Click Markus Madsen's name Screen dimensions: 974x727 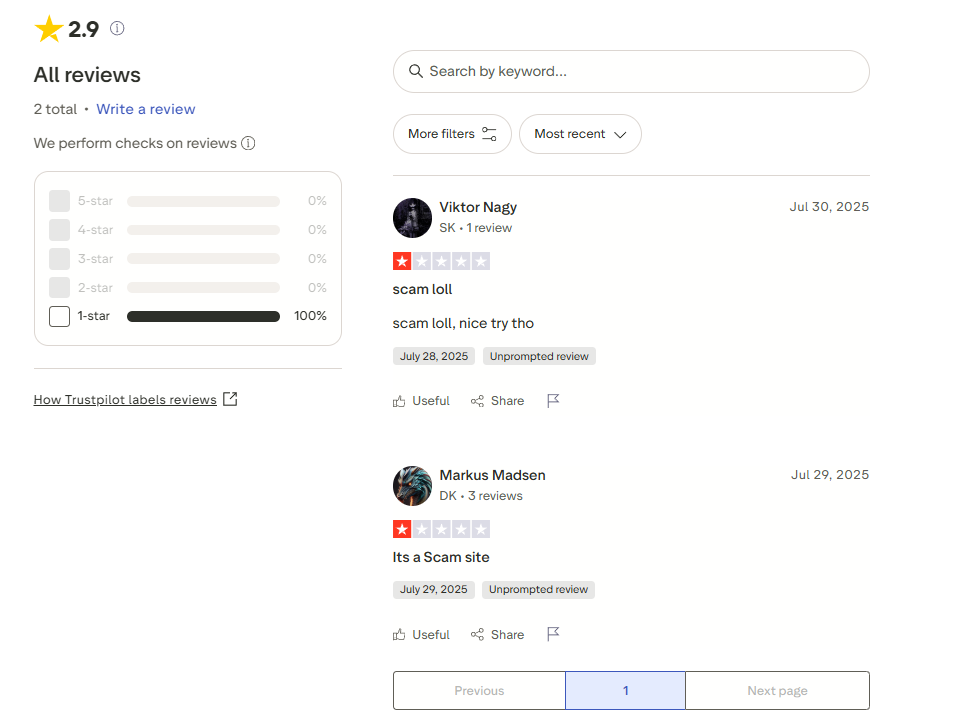493,475
